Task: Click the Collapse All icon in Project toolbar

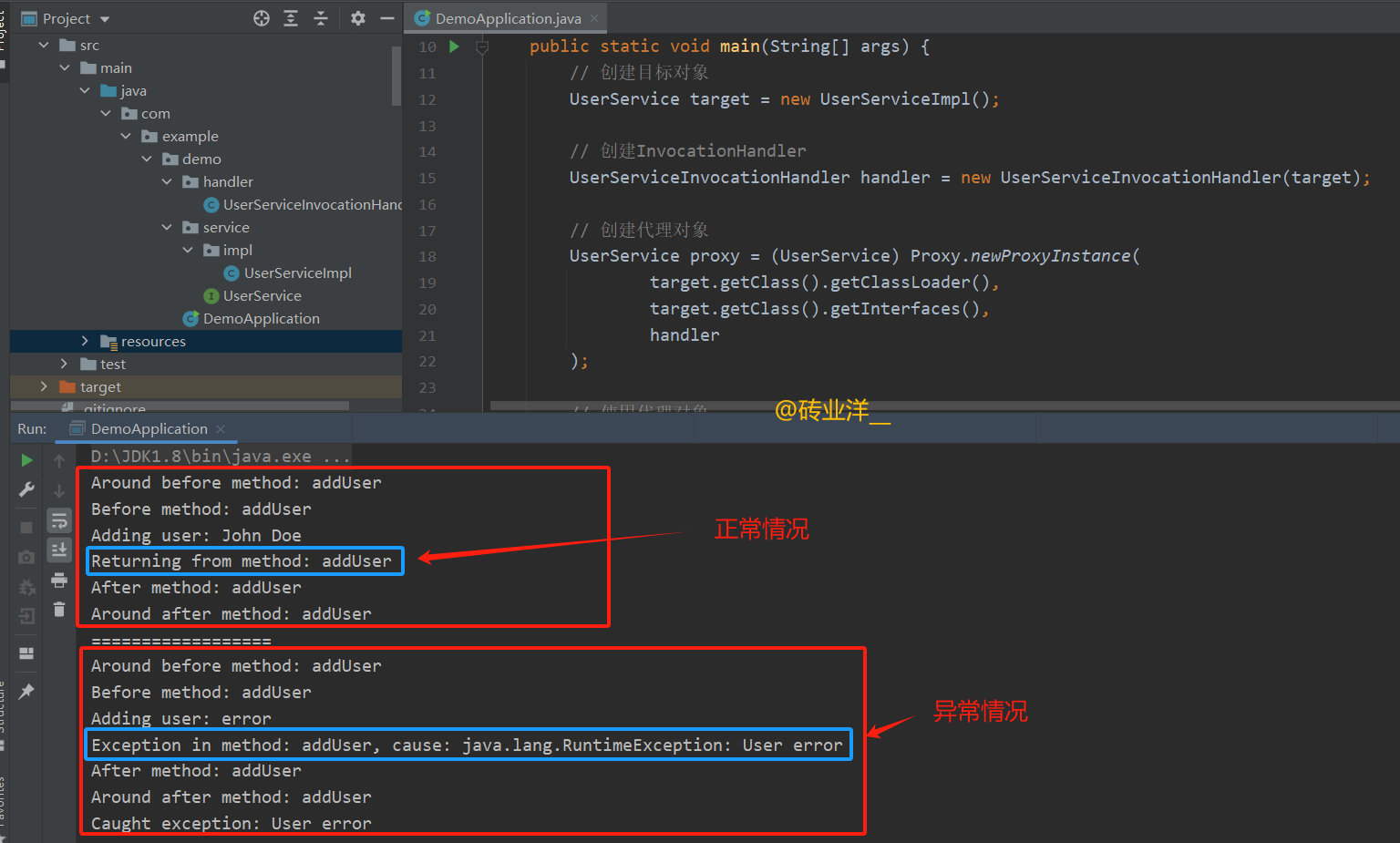Action: point(321,18)
